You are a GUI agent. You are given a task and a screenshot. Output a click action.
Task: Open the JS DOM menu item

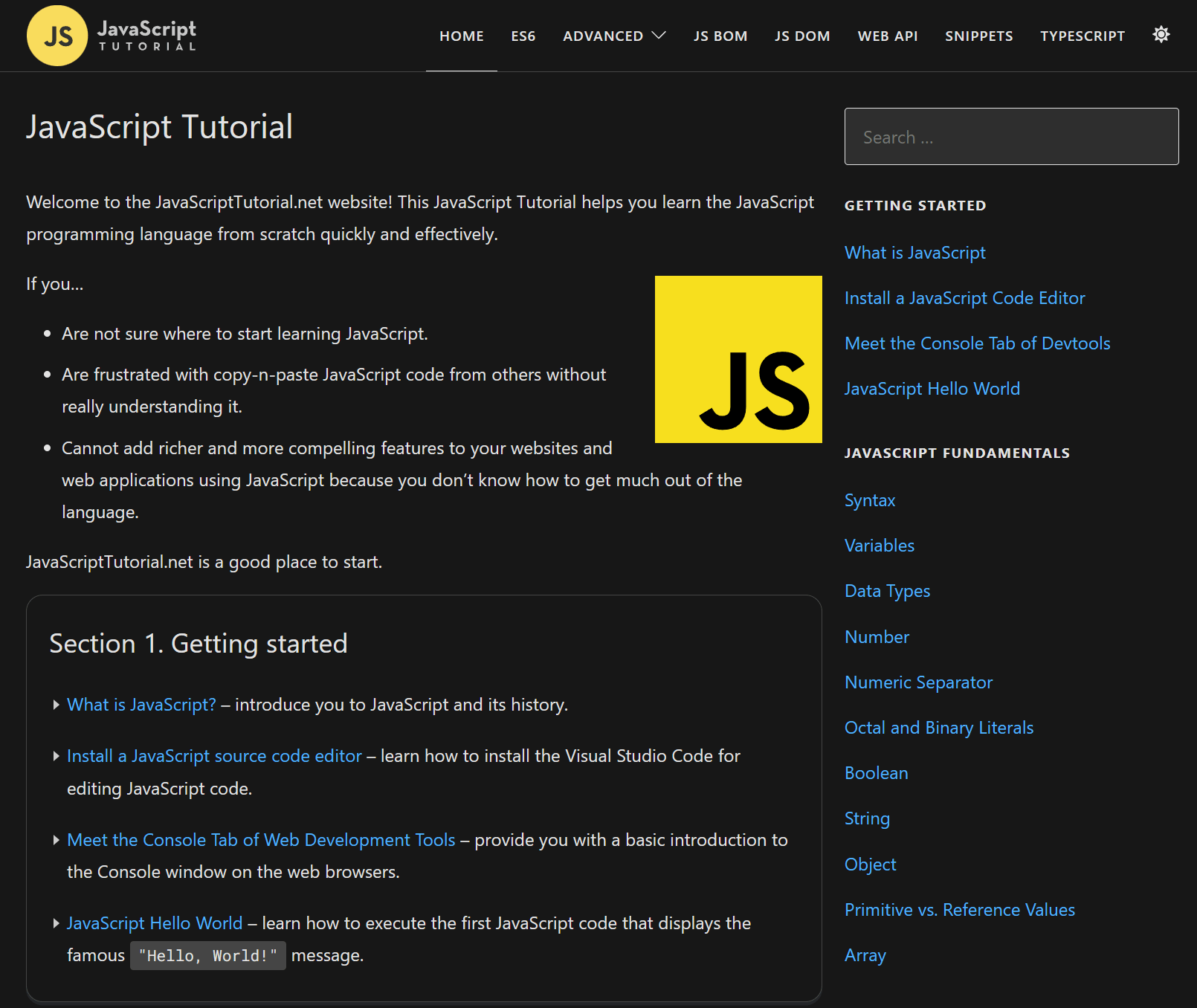point(801,36)
